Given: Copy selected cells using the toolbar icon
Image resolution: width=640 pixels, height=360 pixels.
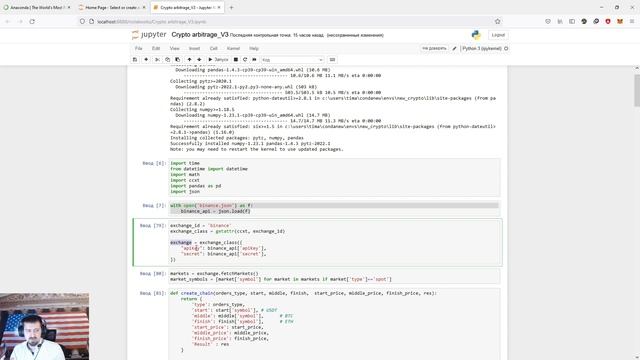Looking at the screenshot, I should point(167,60).
